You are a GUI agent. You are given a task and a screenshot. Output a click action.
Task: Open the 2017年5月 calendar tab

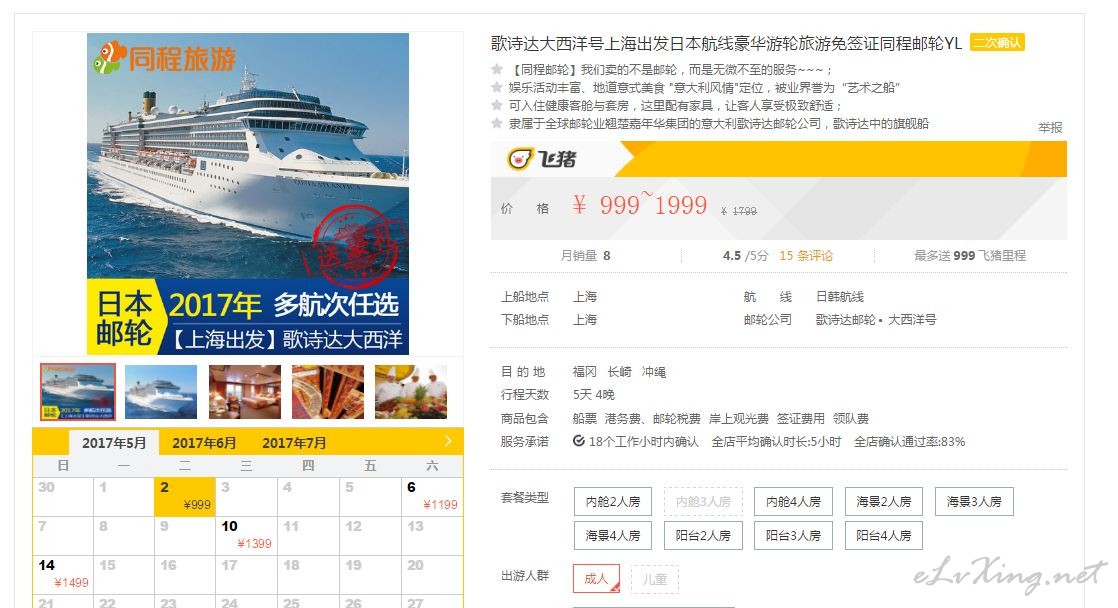(x=114, y=443)
